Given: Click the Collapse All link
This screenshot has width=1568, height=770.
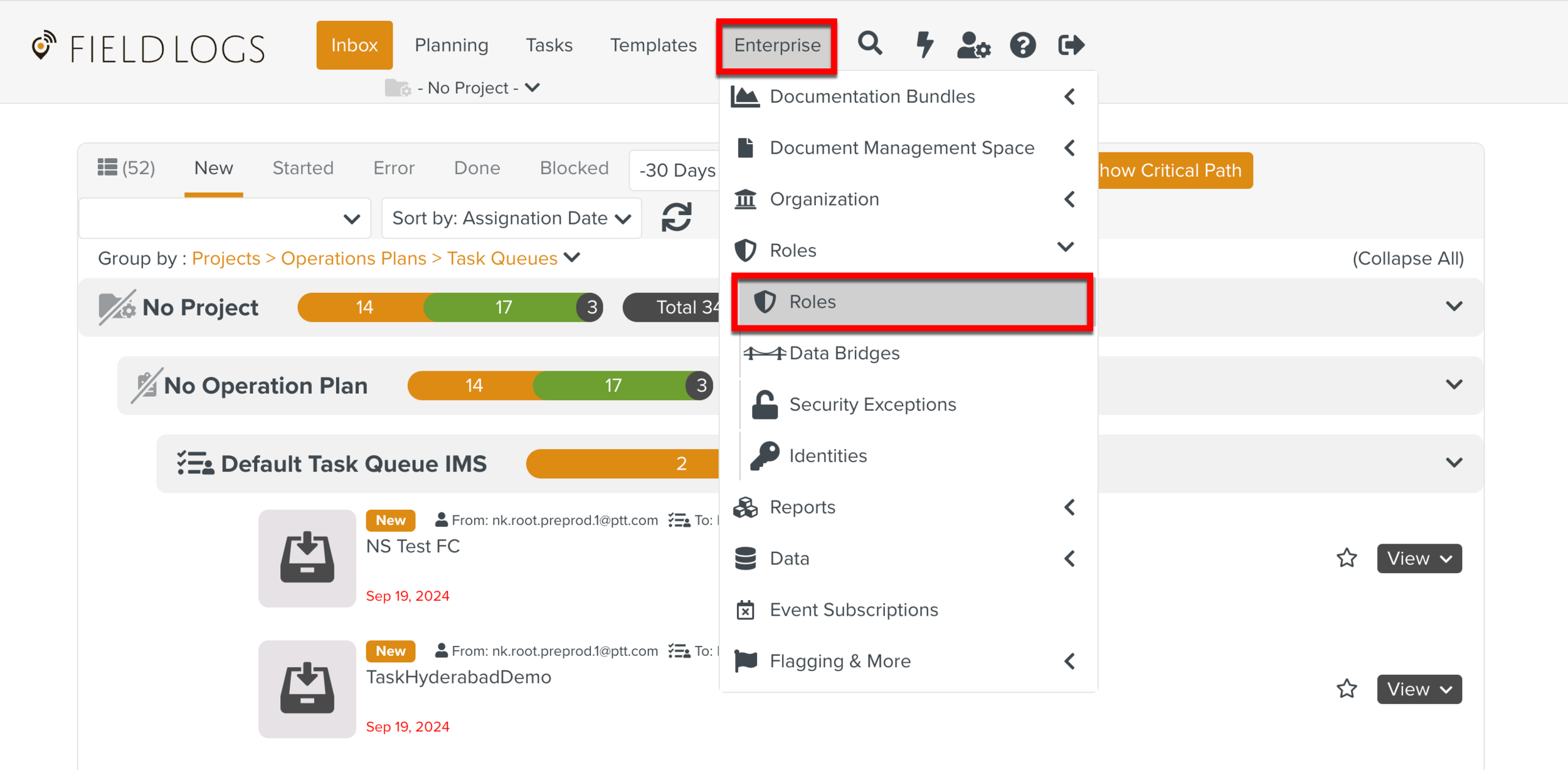Looking at the screenshot, I should (1407, 258).
